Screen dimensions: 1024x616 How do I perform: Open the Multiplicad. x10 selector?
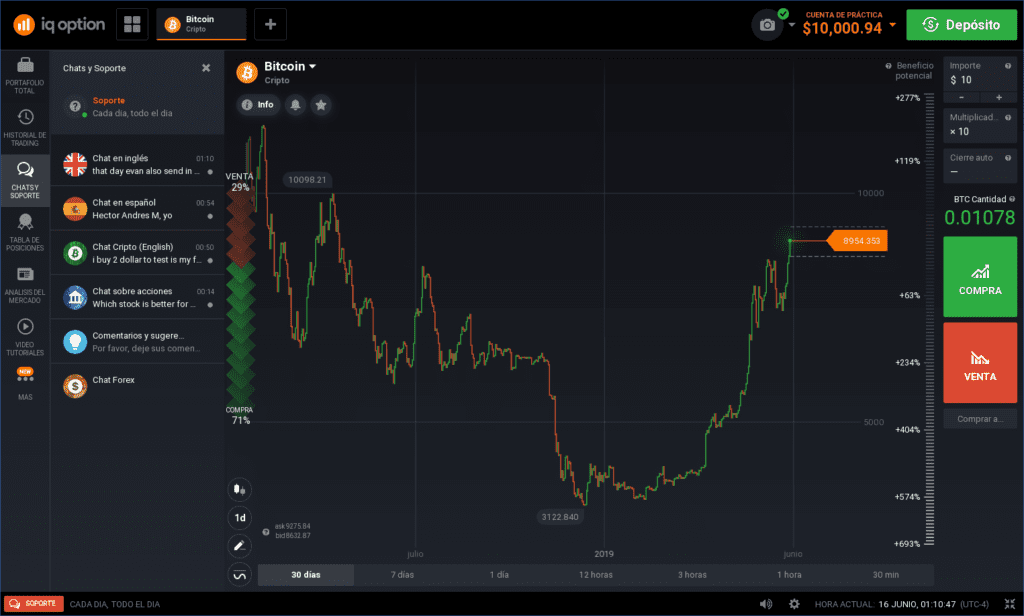(980, 125)
